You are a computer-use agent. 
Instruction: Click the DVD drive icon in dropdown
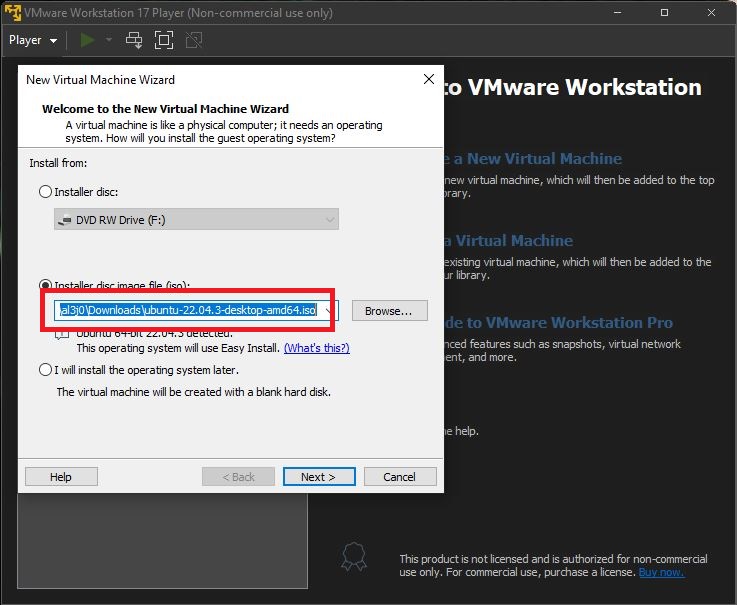(x=64, y=220)
